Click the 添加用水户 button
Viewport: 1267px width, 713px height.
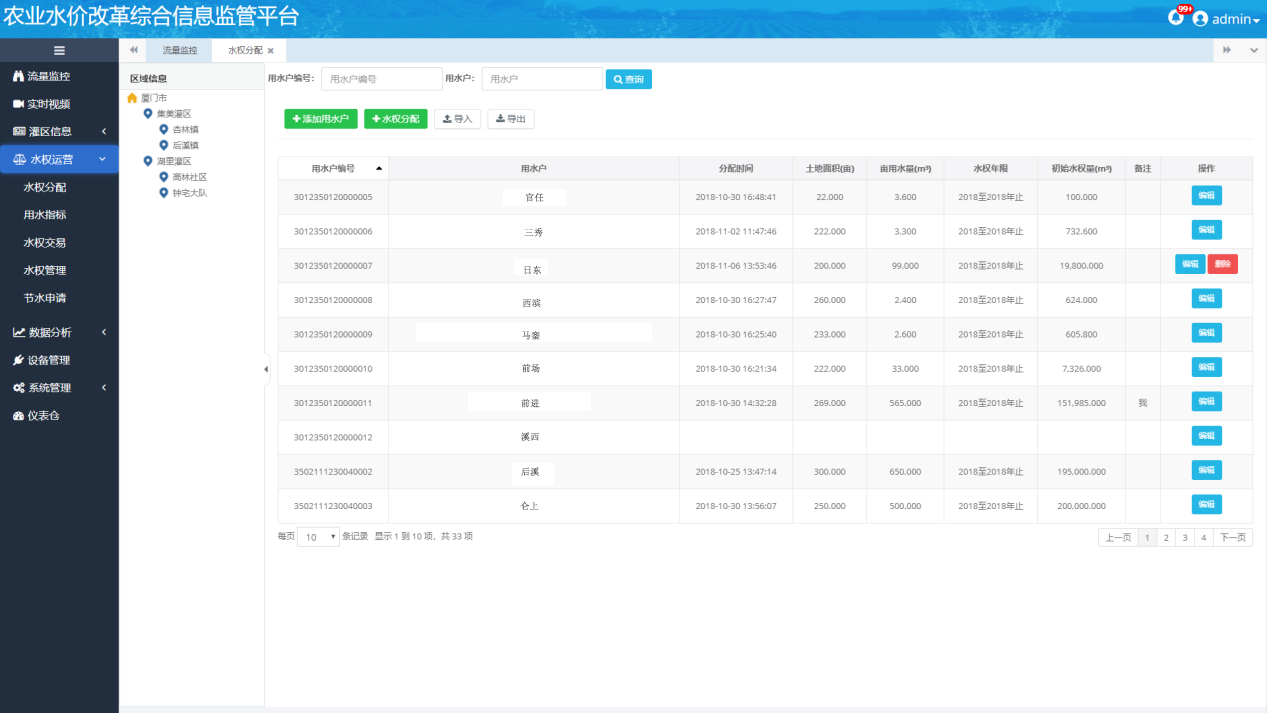click(321, 119)
